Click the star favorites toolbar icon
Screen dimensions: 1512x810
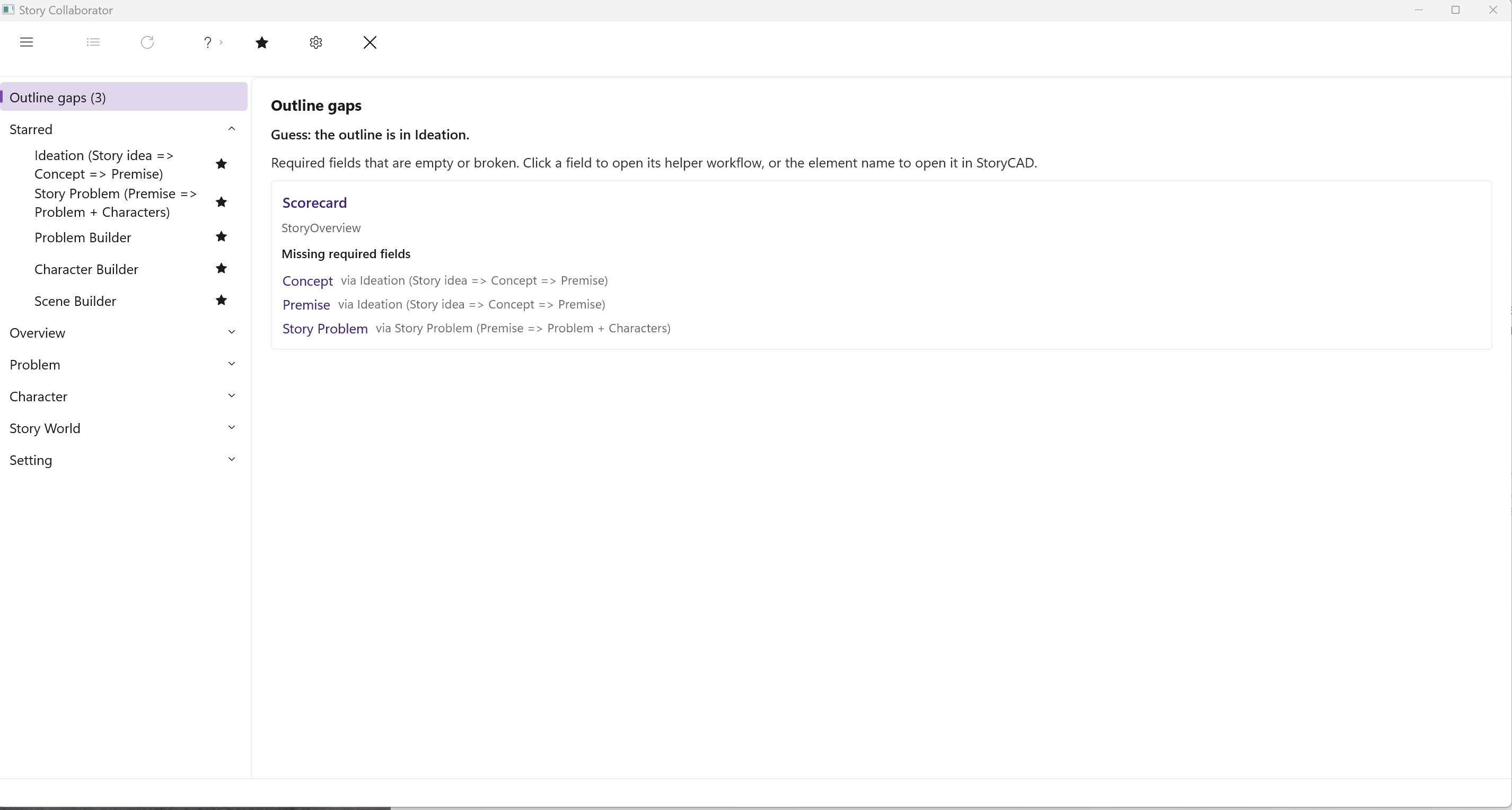[262, 42]
